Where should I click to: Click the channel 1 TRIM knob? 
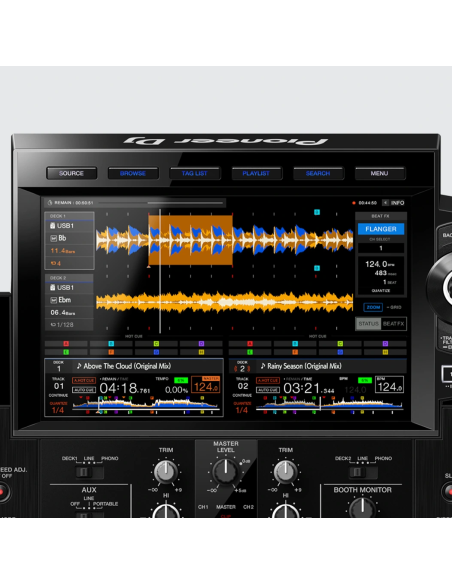(x=166, y=472)
